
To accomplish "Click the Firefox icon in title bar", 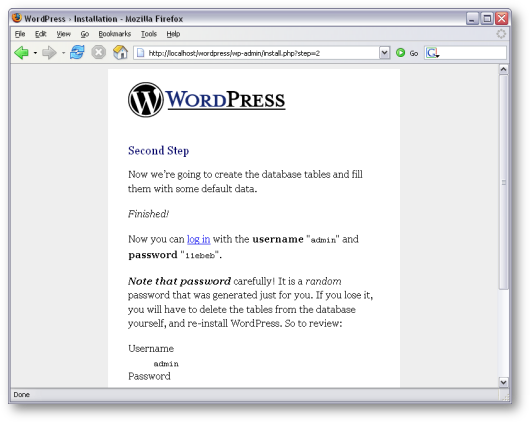I will point(17,18).
